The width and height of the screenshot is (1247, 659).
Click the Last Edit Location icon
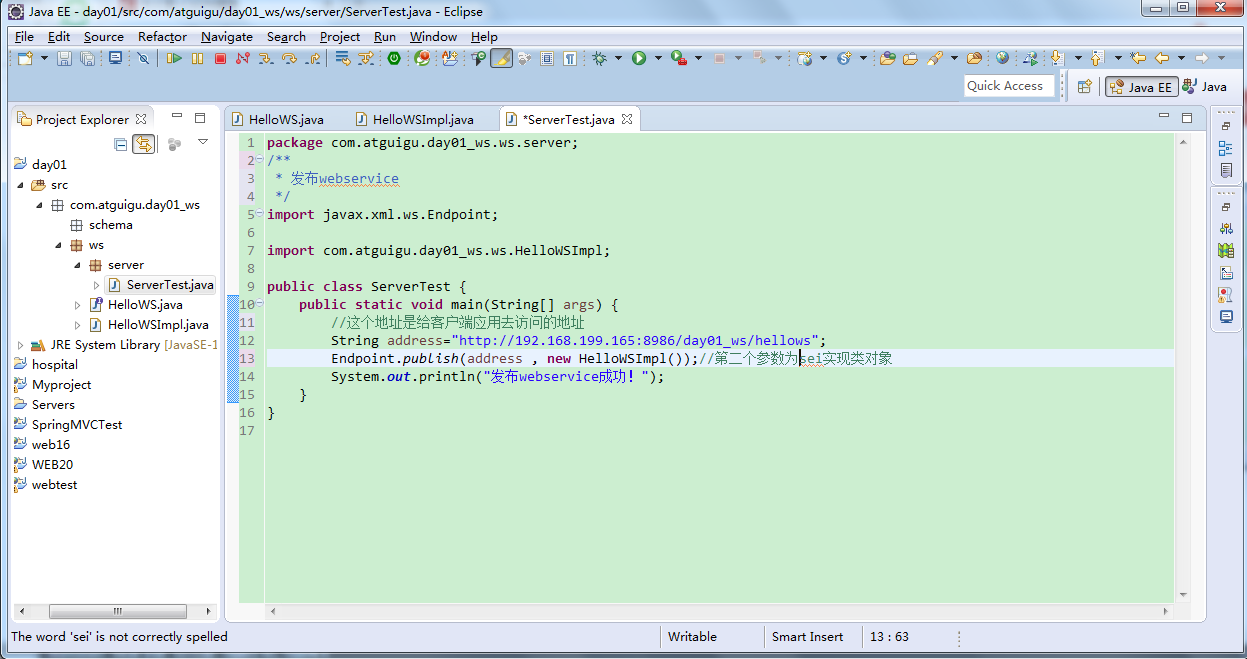tap(1137, 58)
